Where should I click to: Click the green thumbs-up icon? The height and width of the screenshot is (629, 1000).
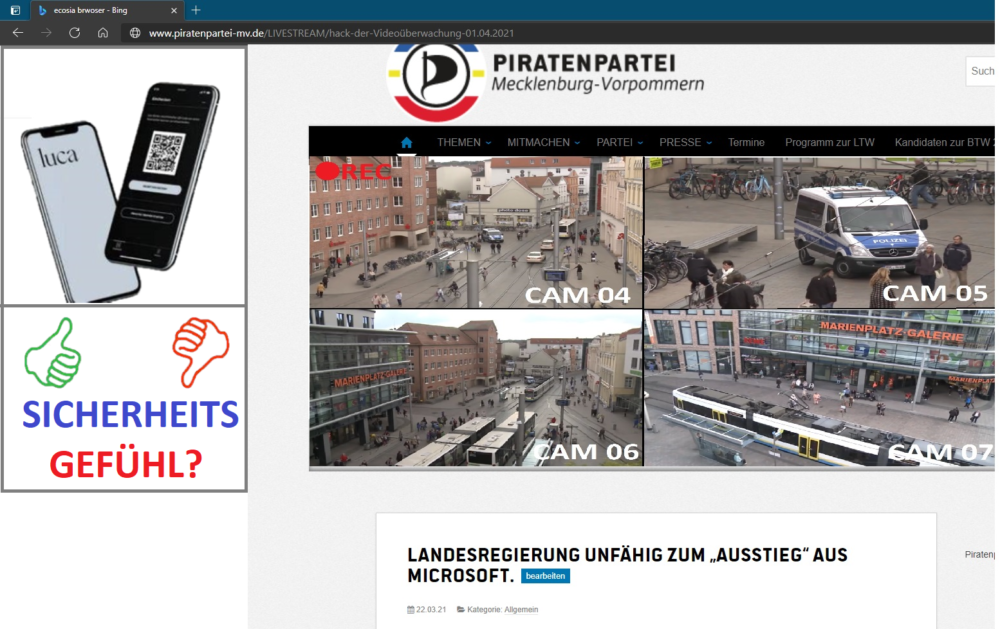tap(53, 352)
